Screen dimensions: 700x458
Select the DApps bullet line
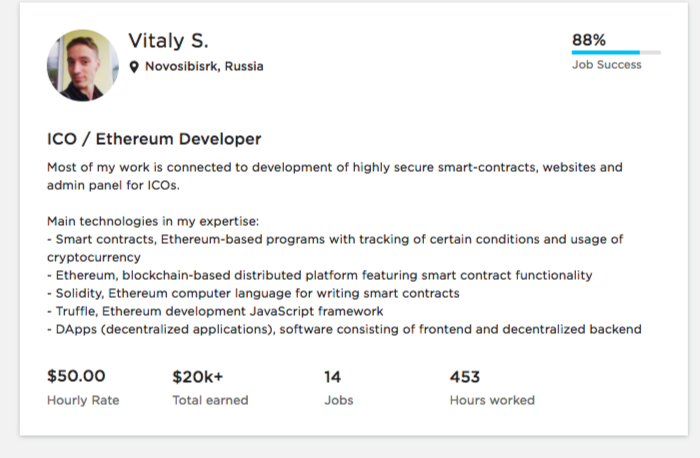point(343,329)
